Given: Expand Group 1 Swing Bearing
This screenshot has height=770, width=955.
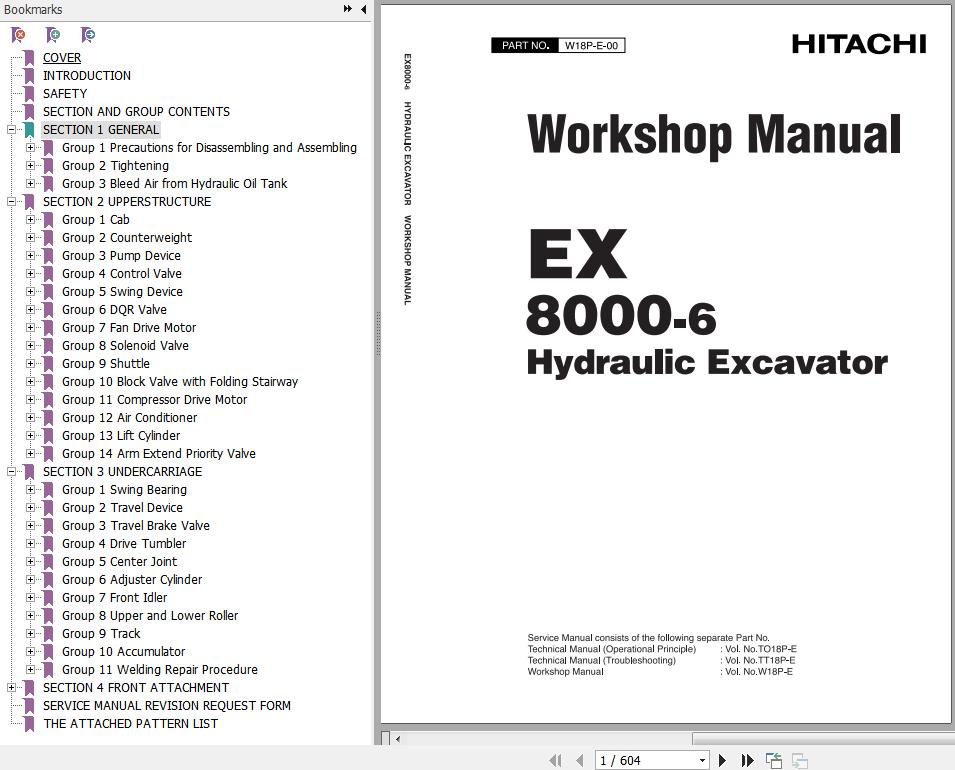Looking at the screenshot, I should 30,490.
